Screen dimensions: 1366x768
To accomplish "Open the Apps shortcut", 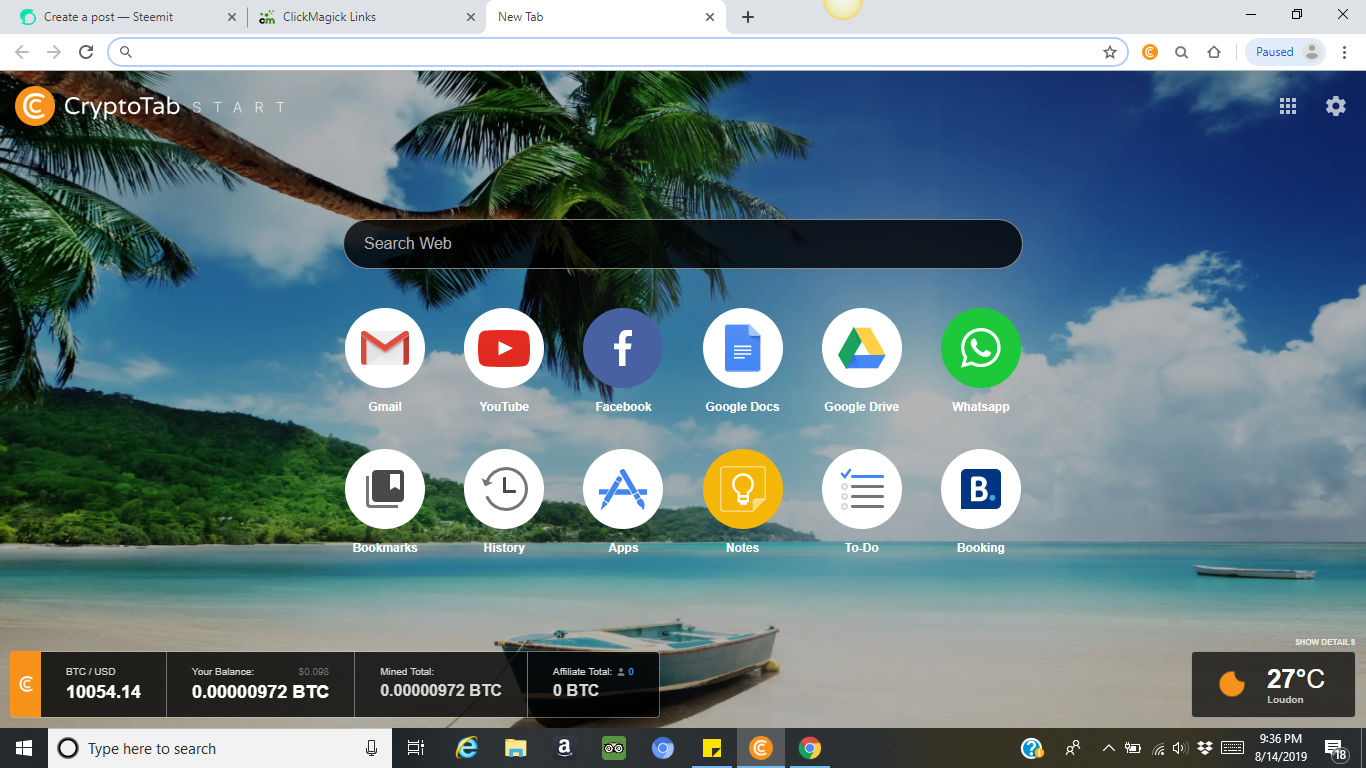I will (623, 489).
